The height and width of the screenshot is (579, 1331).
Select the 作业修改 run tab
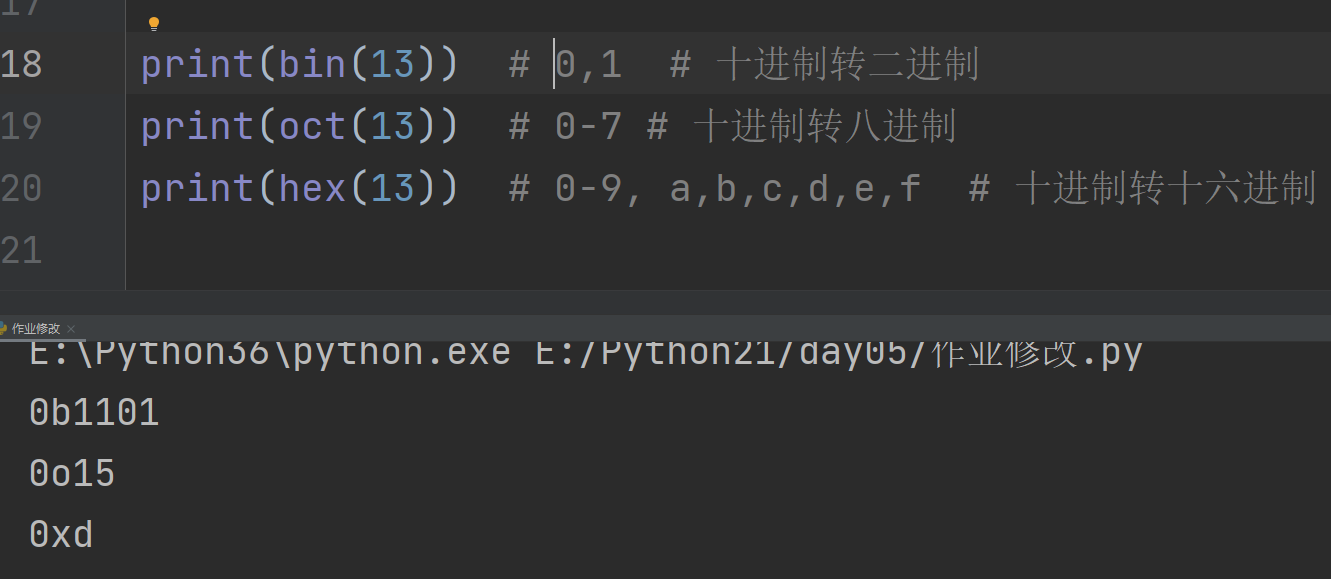coord(36,329)
